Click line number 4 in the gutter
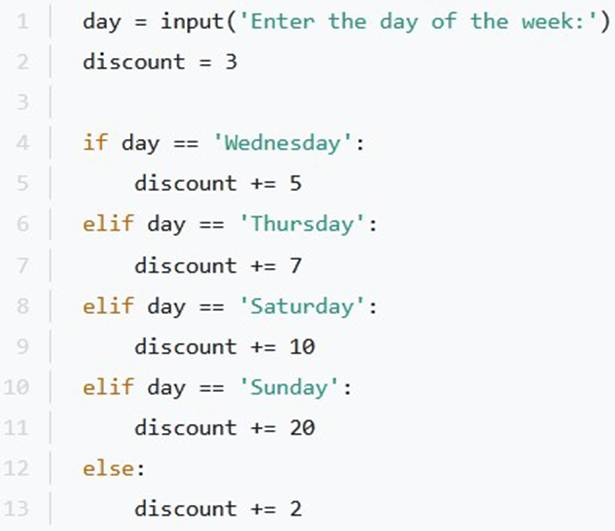Viewport: 615px width, 531px height. point(22,143)
